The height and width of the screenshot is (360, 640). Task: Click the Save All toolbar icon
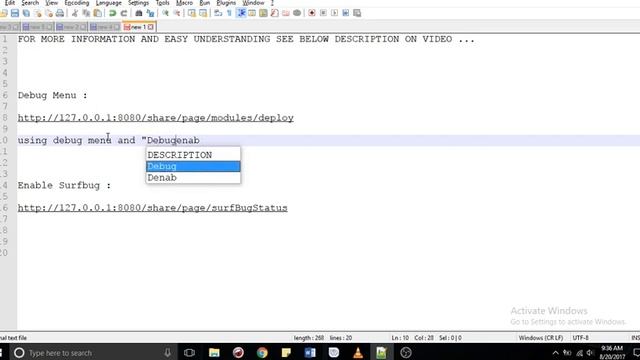point(26,13)
